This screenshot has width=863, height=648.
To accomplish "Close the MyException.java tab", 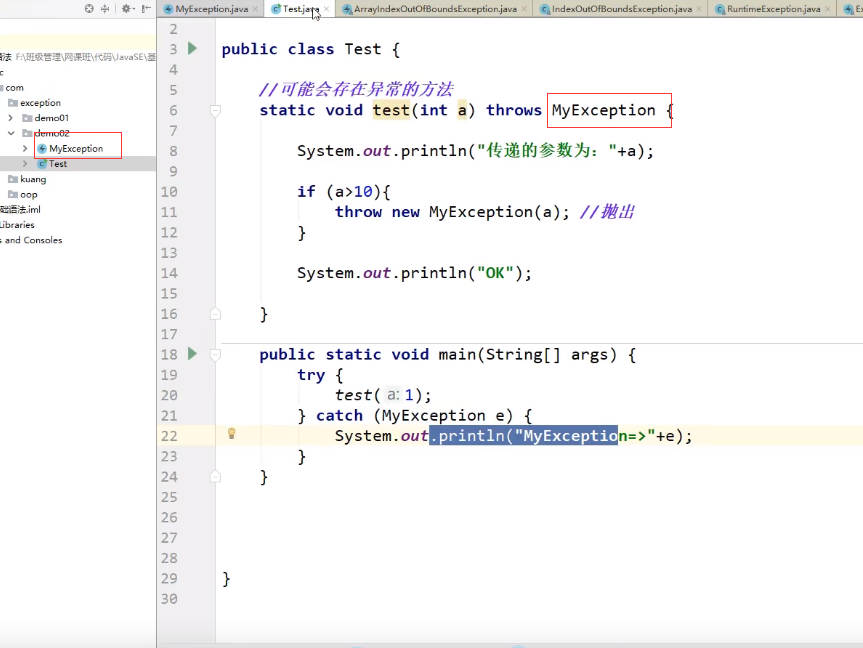I will pyautogui.click(x=255, y=9).
